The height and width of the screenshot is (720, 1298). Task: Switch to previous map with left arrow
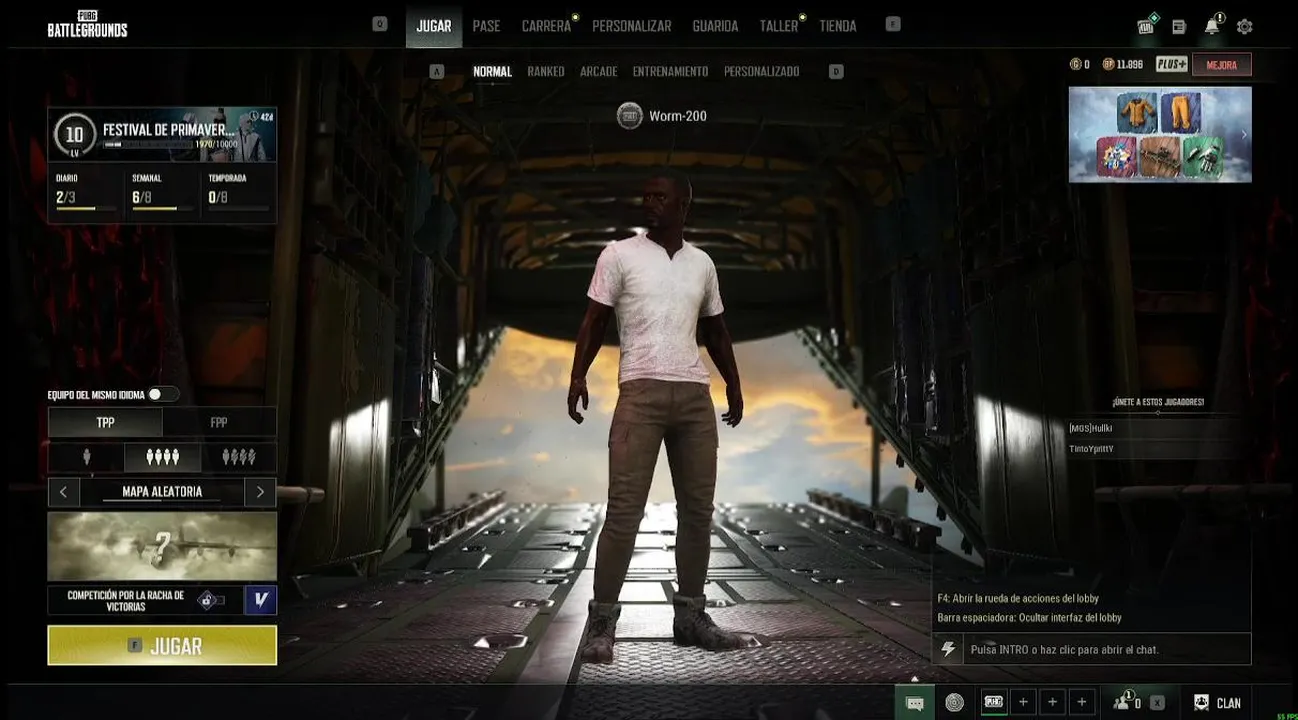coord(63,492)
